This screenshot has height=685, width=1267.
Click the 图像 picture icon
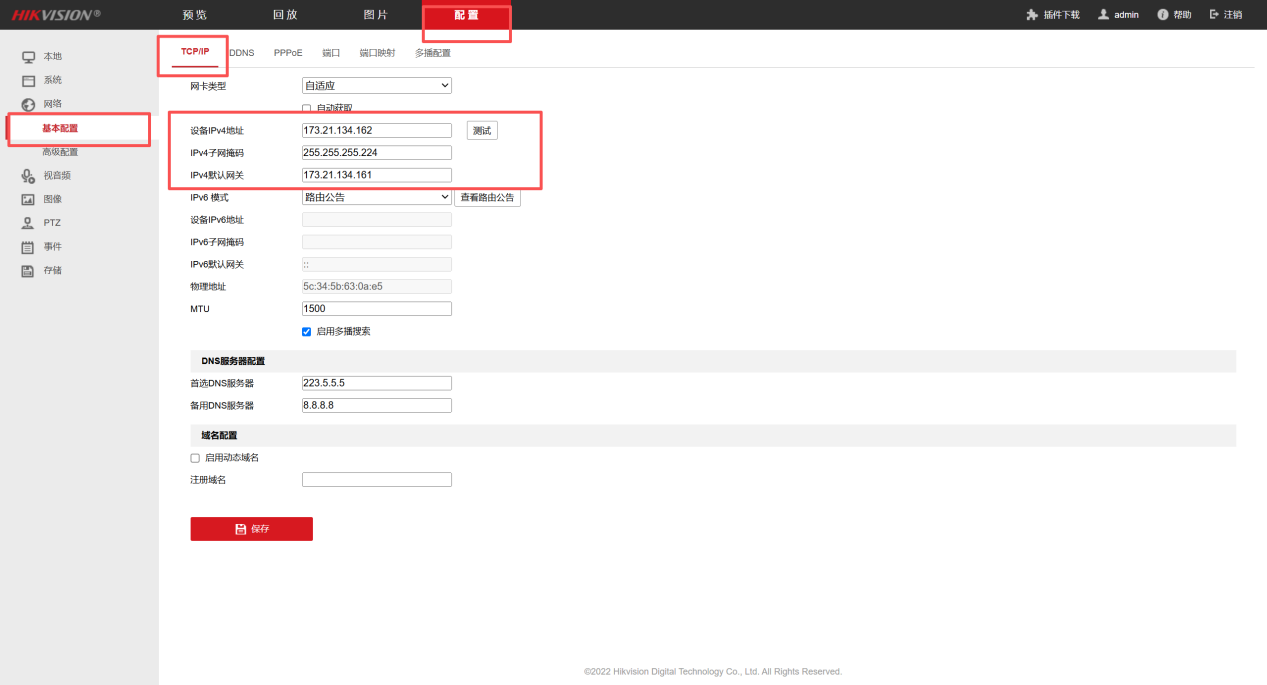pyautogui.click(x=29, y=199)
